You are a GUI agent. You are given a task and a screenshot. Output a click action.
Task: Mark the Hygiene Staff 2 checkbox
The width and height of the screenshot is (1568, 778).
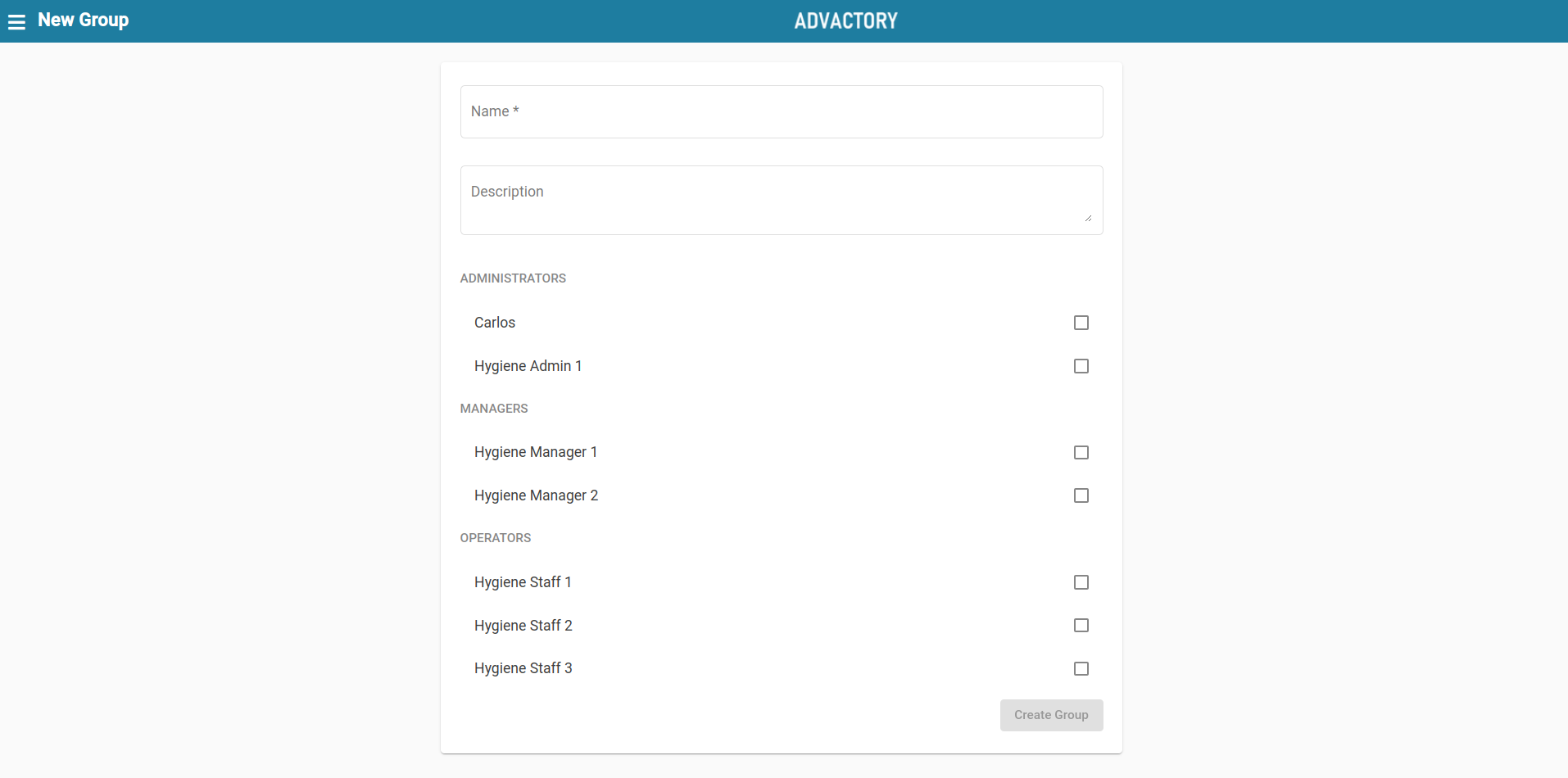coord(1081,626)
